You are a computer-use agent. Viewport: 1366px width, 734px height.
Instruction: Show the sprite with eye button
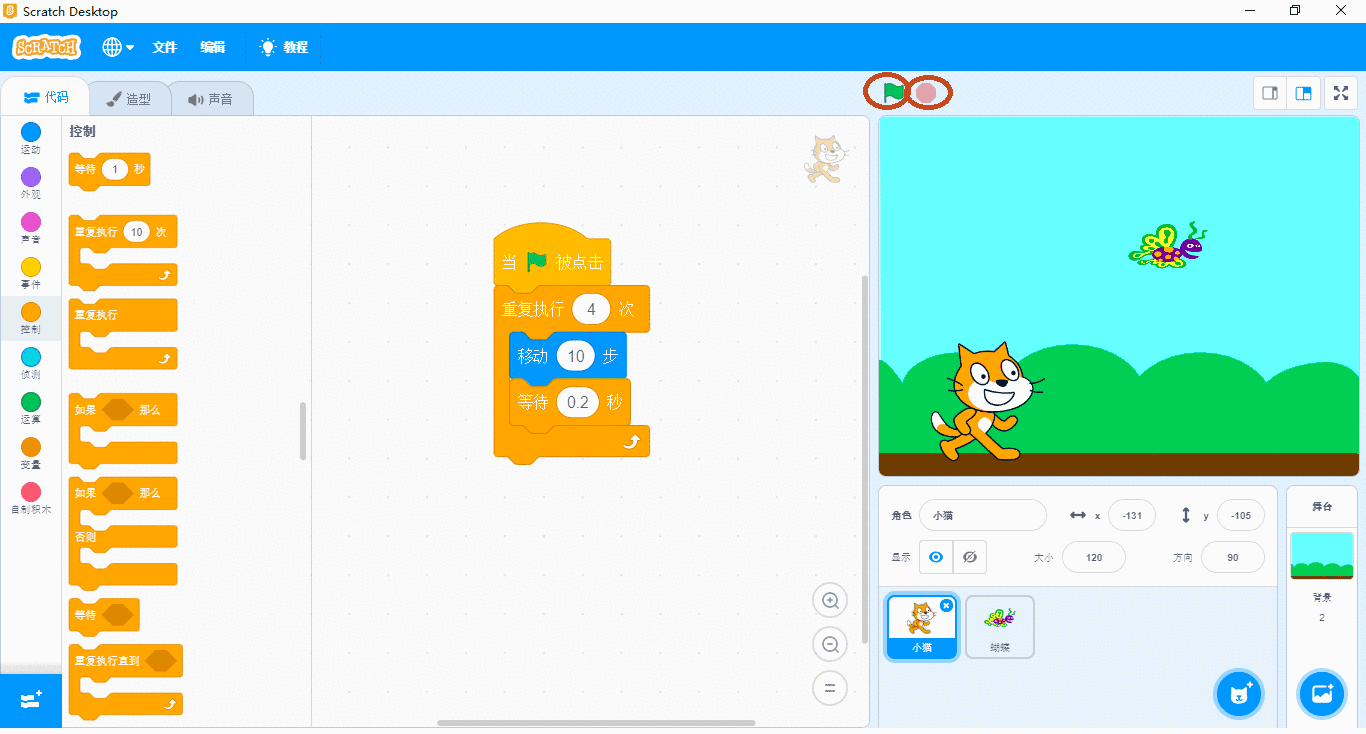[936, 557]
